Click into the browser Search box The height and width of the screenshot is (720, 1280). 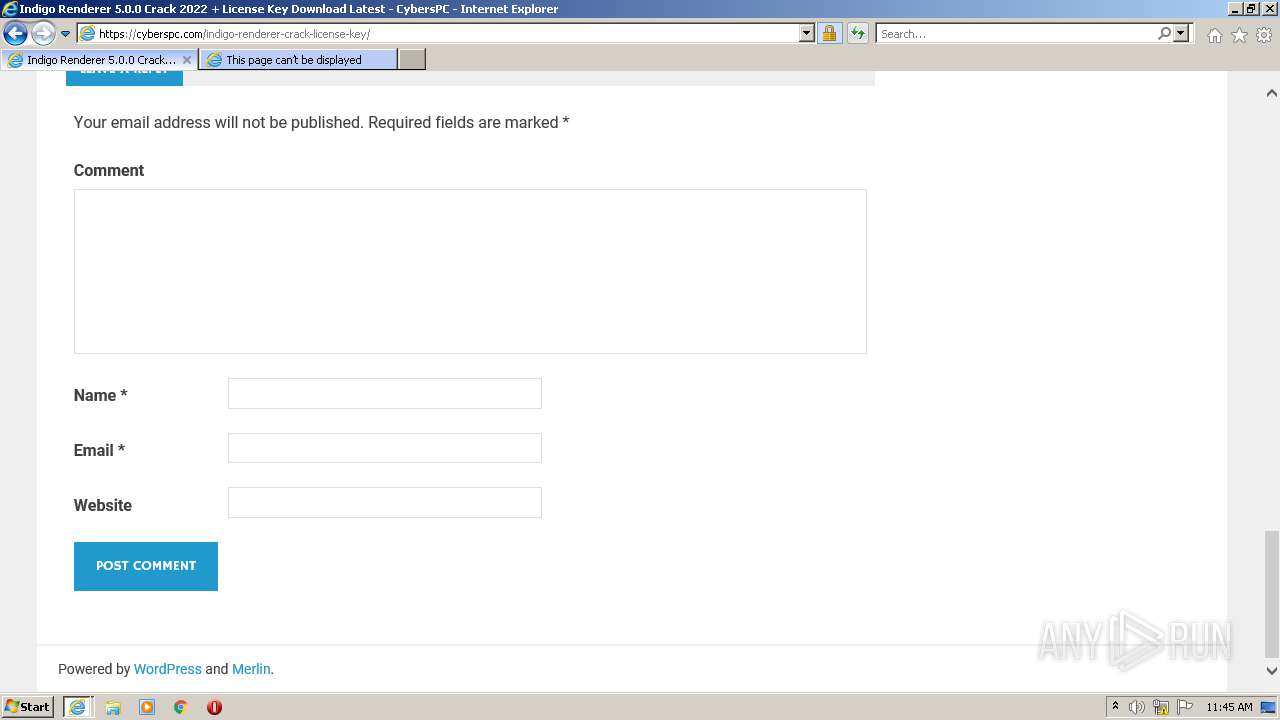tap(1015, 34)
